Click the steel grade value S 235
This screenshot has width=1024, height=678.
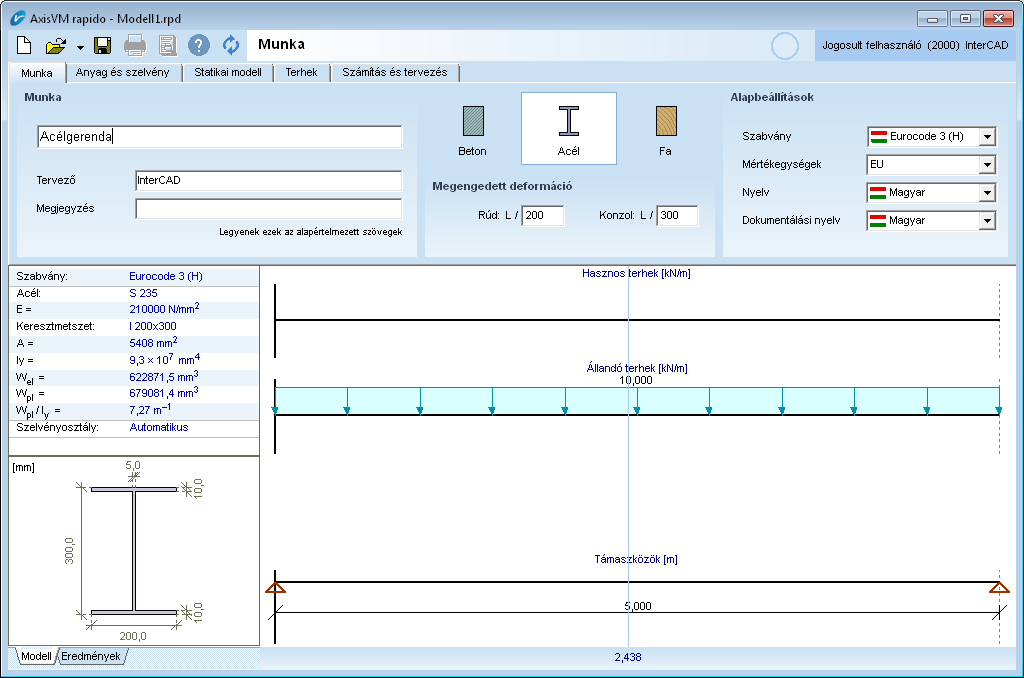click(x=144, y=293)
